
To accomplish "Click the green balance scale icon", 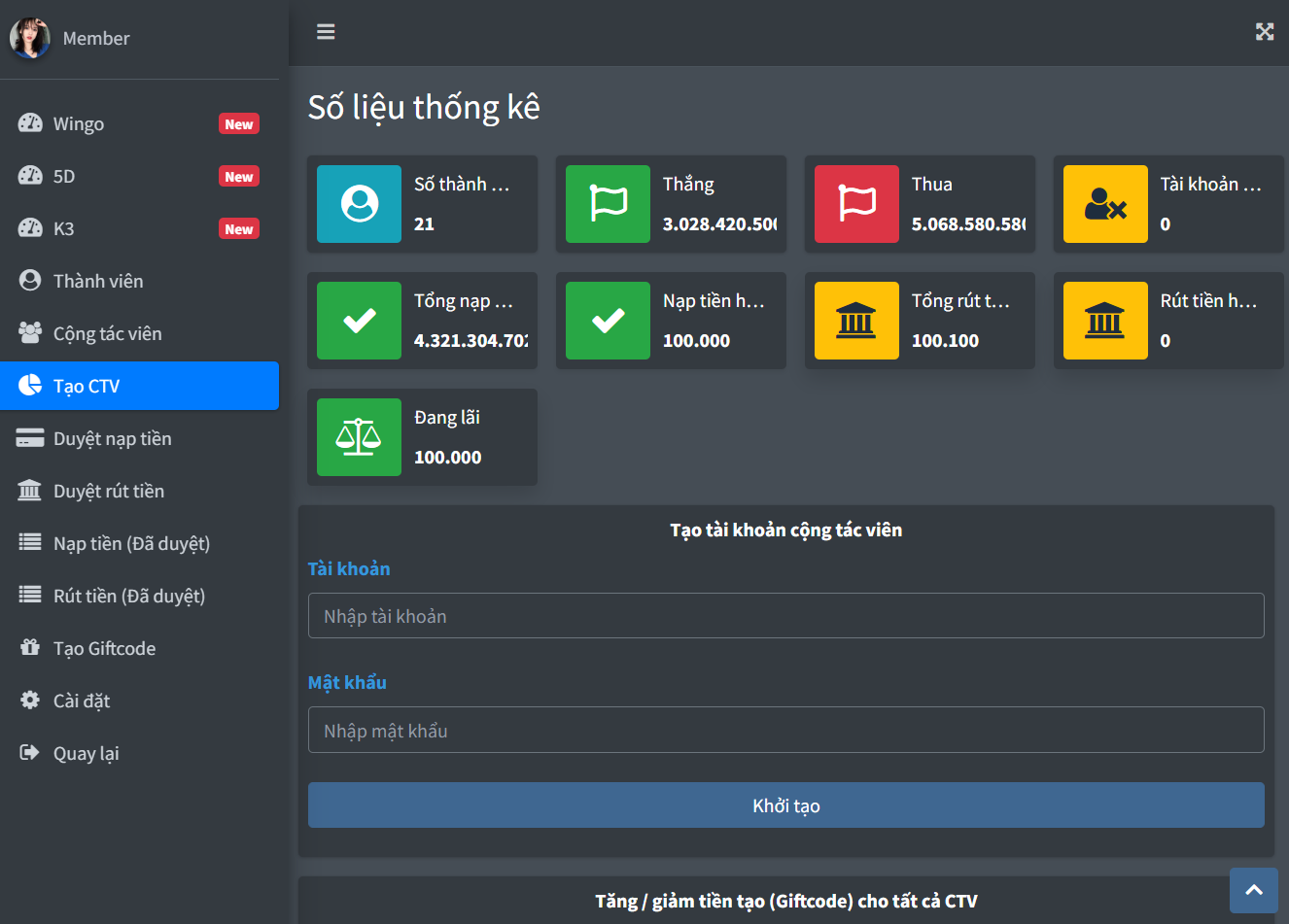I will (x=359, y=437).
